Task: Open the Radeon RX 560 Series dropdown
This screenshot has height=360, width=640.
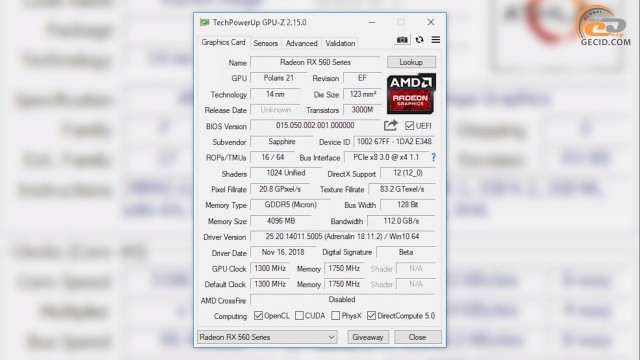Action: [267, 337]
